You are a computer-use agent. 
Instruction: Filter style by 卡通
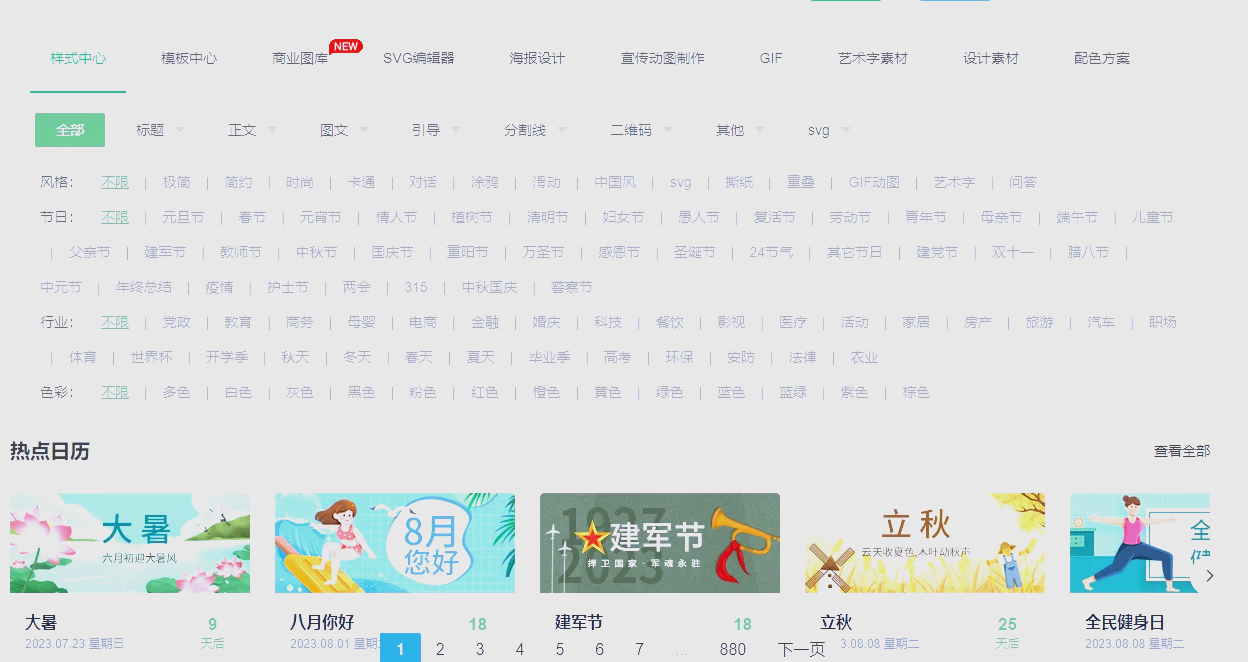tap(362, 182)
